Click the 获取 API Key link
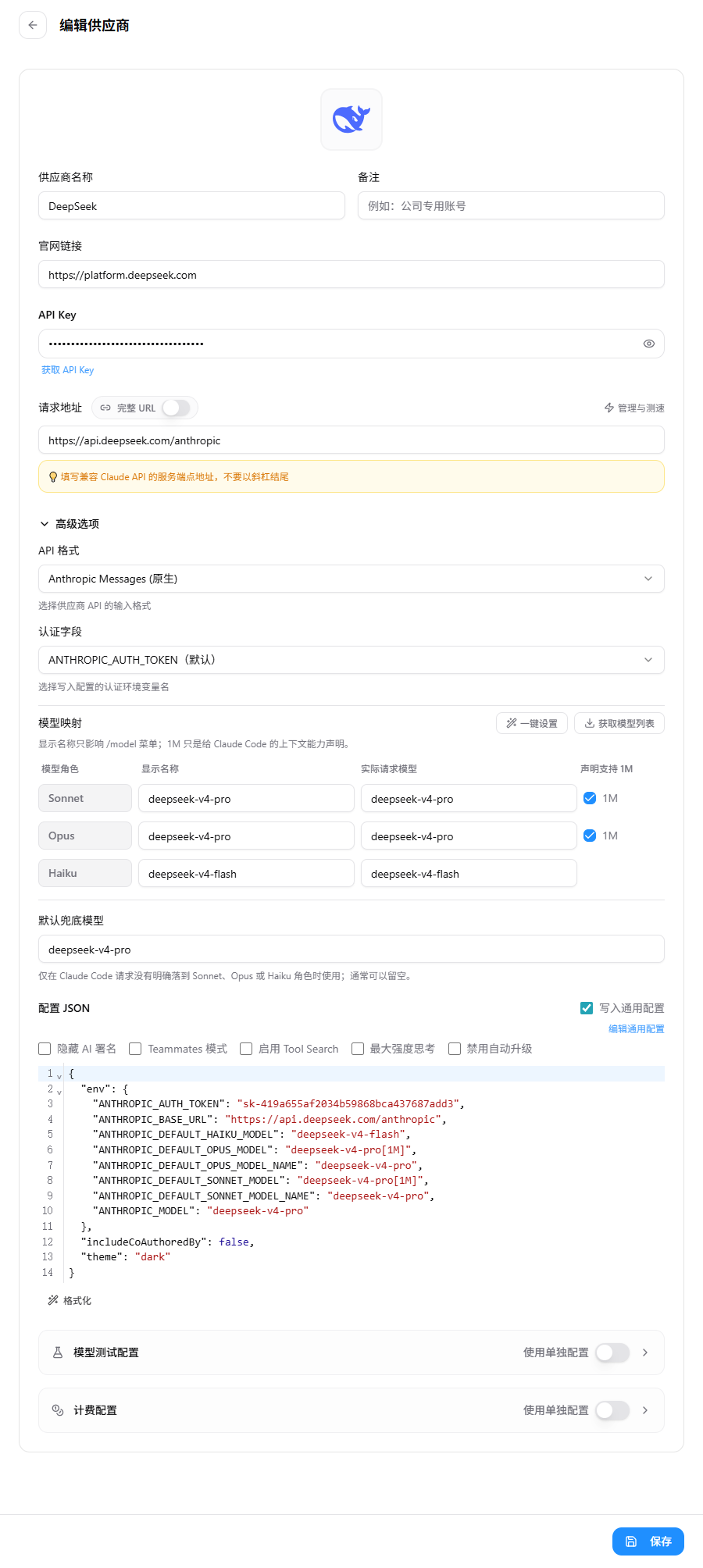The image size is (703, 1568). tap(67, 370)
